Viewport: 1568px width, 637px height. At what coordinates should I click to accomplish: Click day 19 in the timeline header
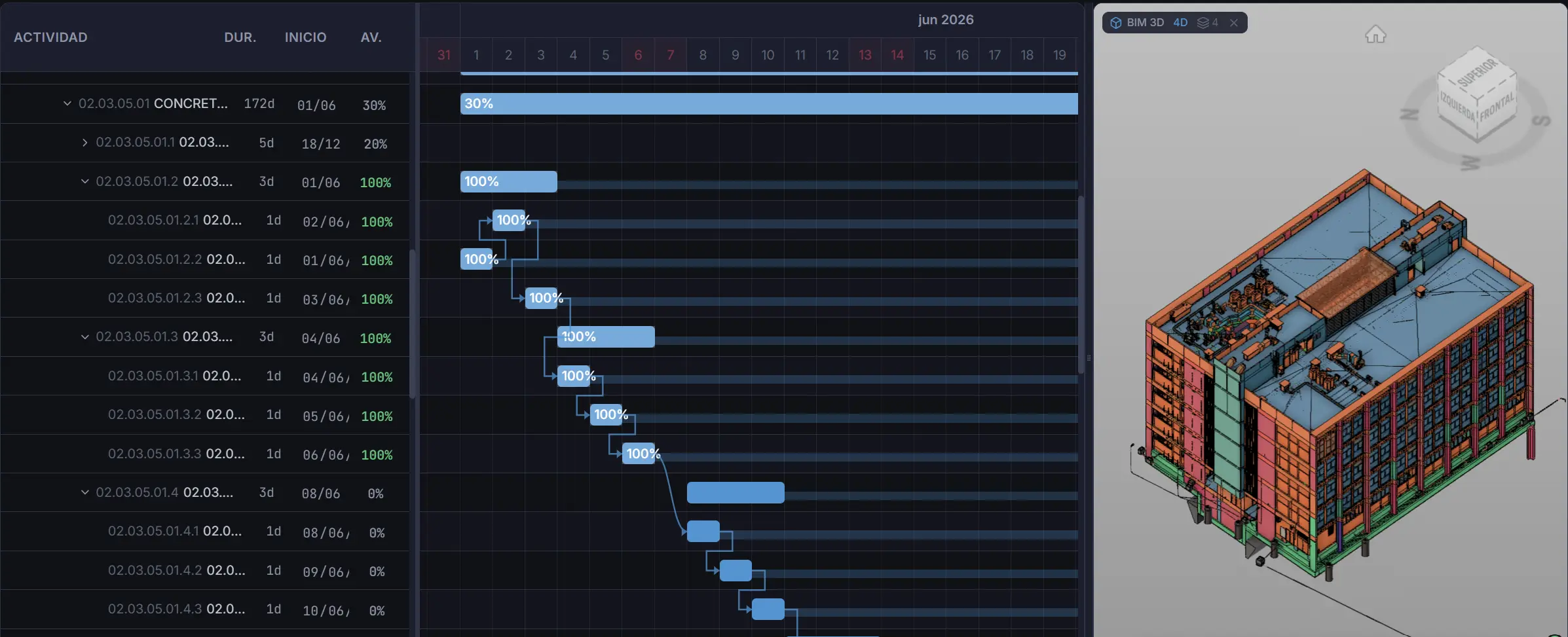click(1060, 55)
